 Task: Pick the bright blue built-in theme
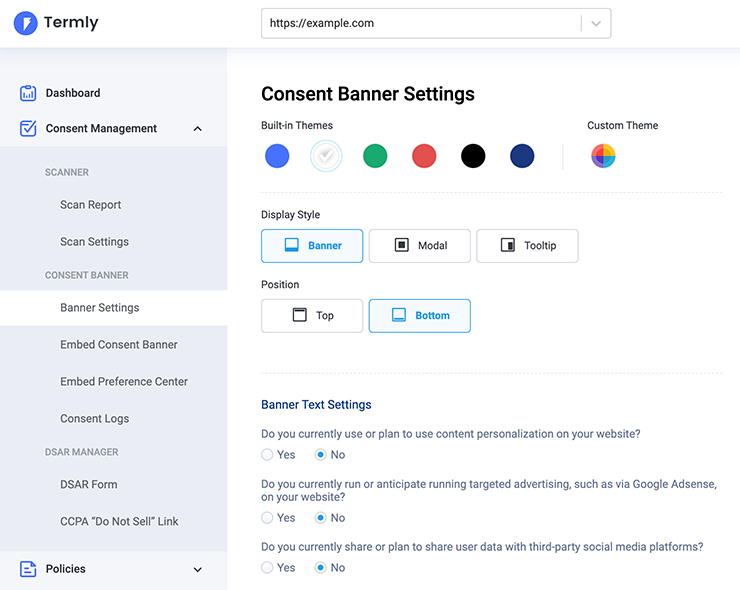pos(277,156)
